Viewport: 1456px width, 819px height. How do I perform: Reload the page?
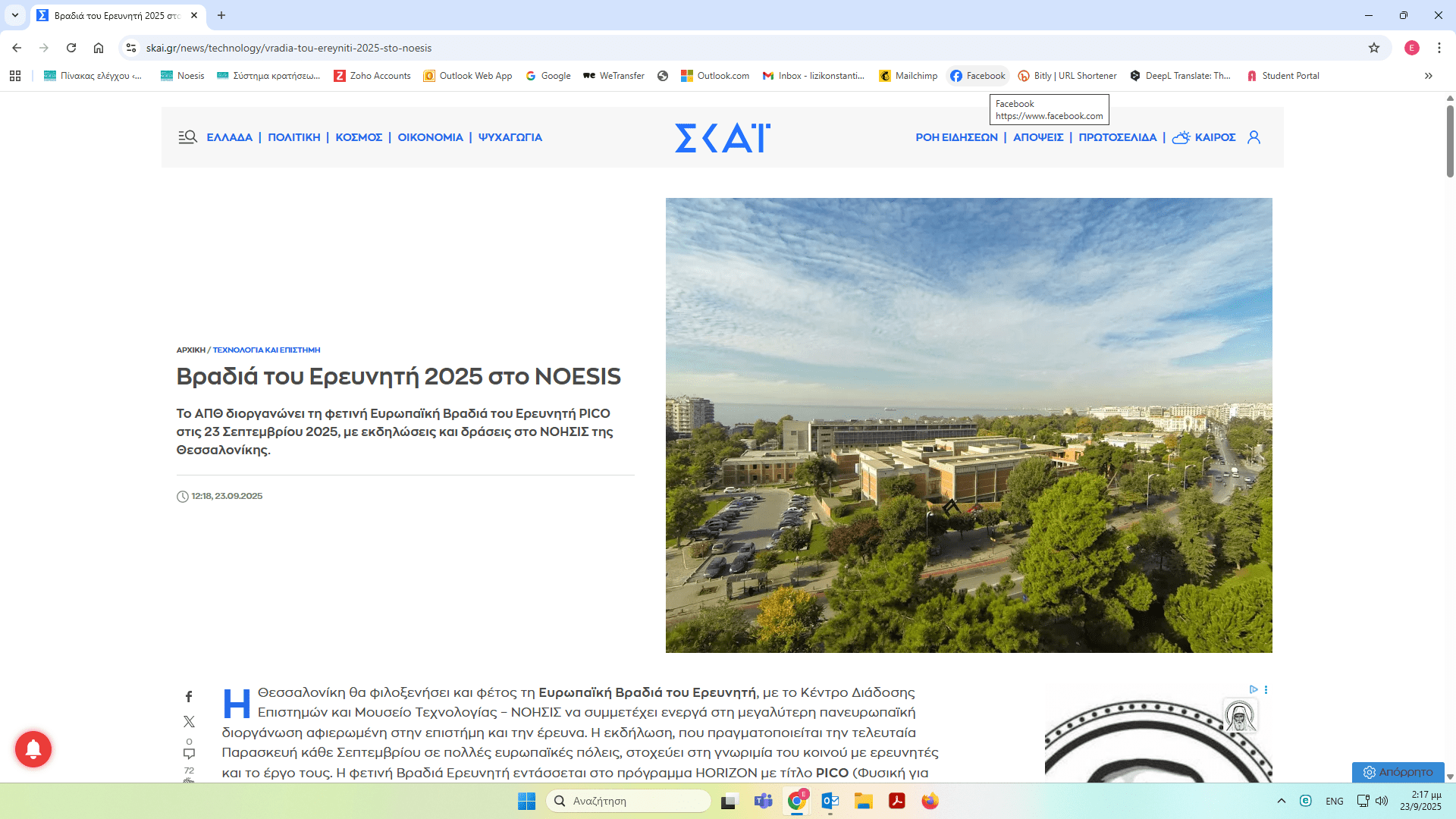tap(71, 48)
